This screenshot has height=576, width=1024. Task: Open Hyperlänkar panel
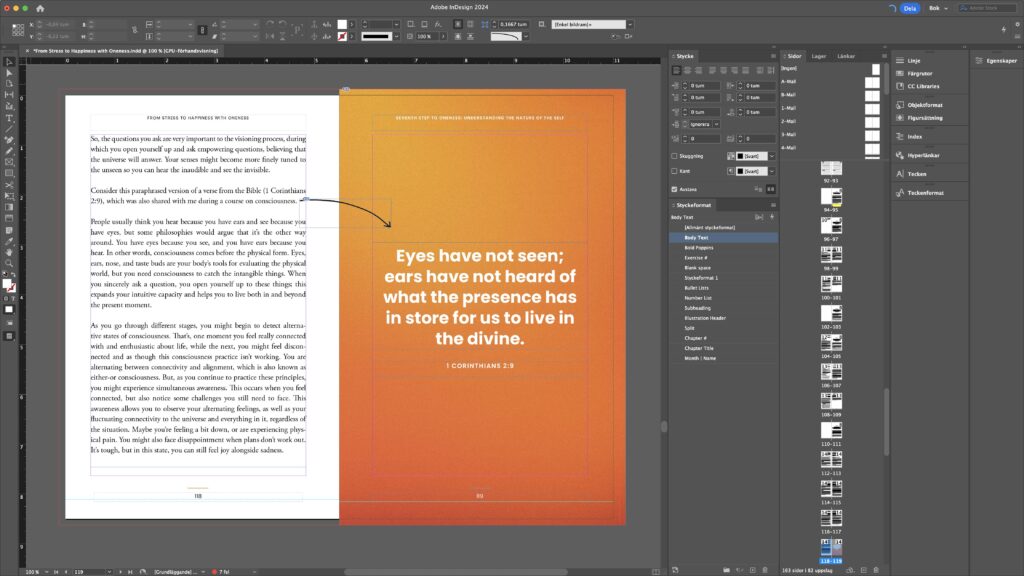click(x=923, y=155)
